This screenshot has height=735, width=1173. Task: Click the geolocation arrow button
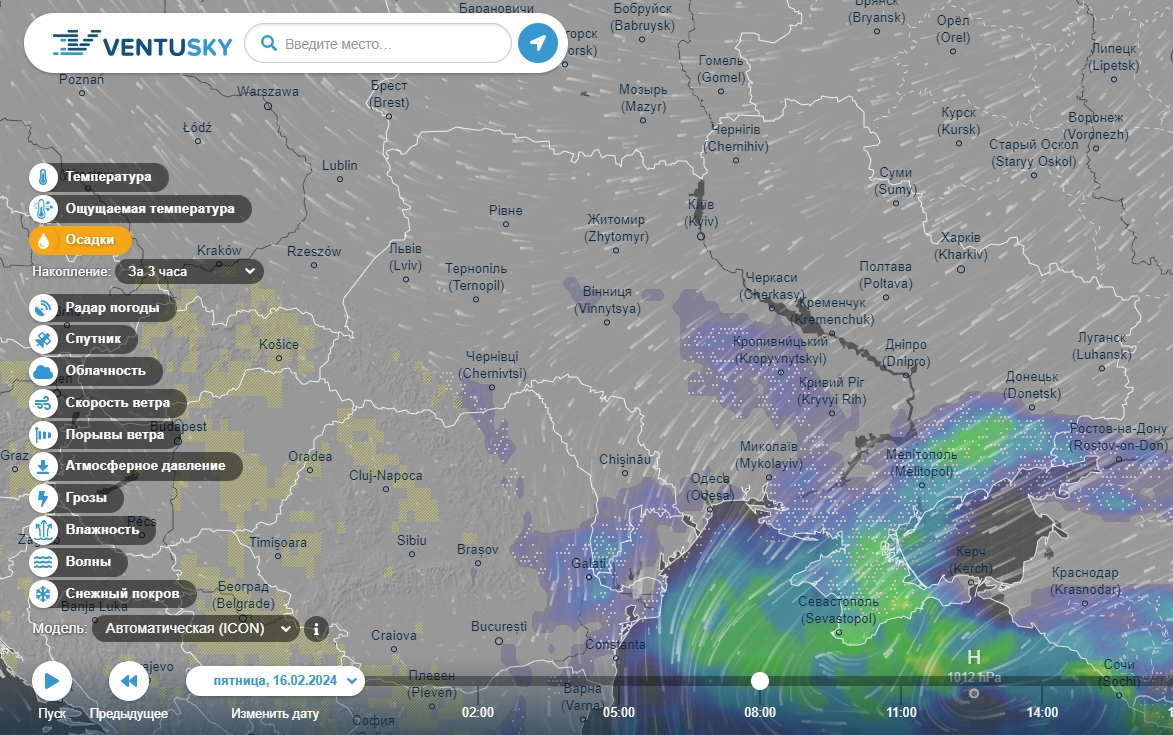point(538,43)
